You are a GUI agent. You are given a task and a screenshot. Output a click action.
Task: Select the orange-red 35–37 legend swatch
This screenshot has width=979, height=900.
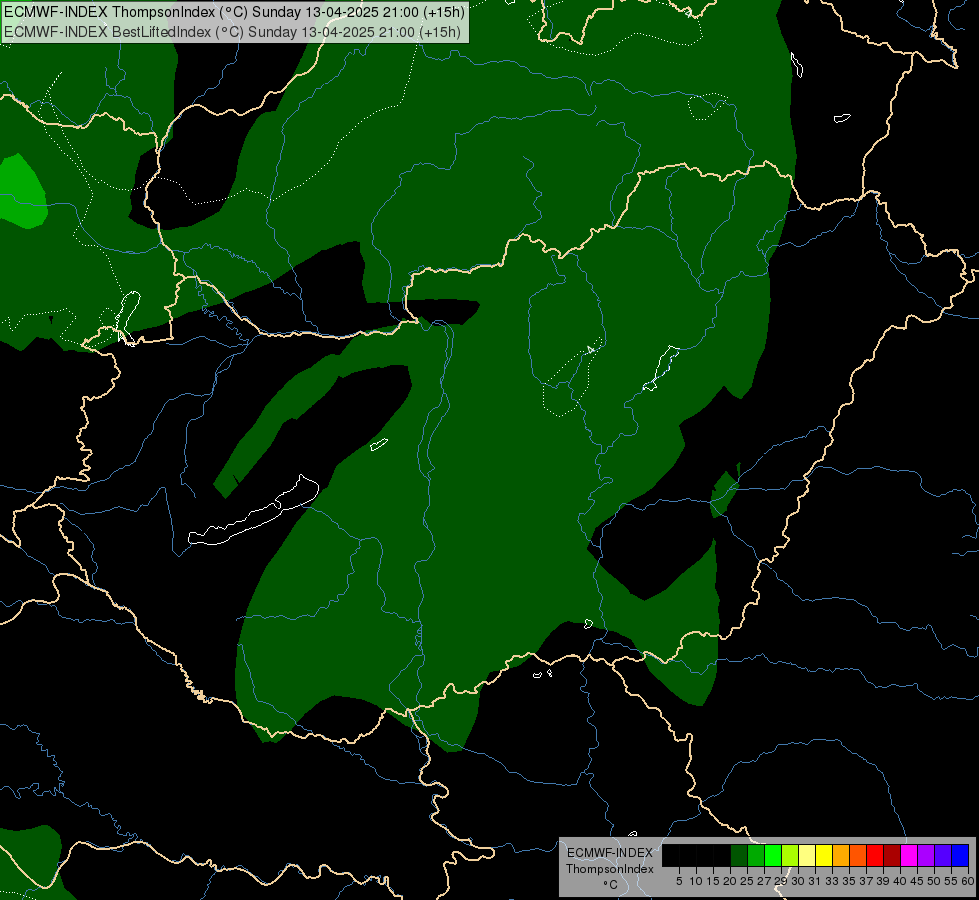(x=858, y=856)
